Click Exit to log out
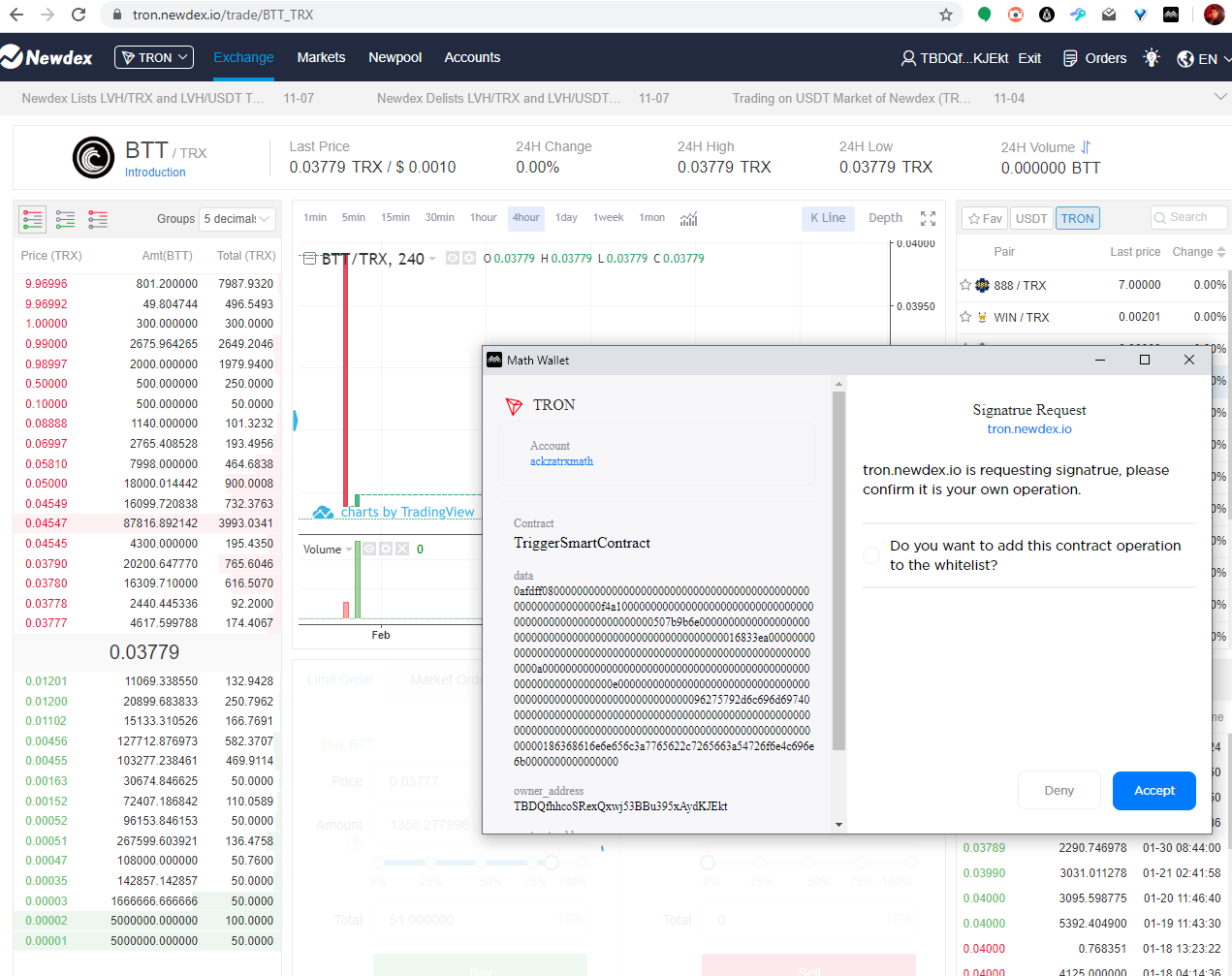1232x976 pixels. tap(1029, 58)
